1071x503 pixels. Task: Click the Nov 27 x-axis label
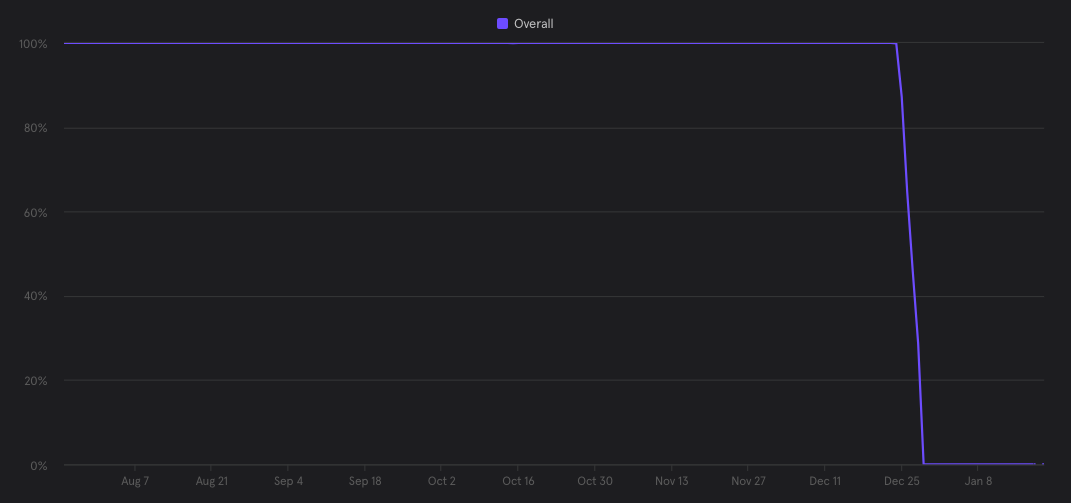coord(748,481)
